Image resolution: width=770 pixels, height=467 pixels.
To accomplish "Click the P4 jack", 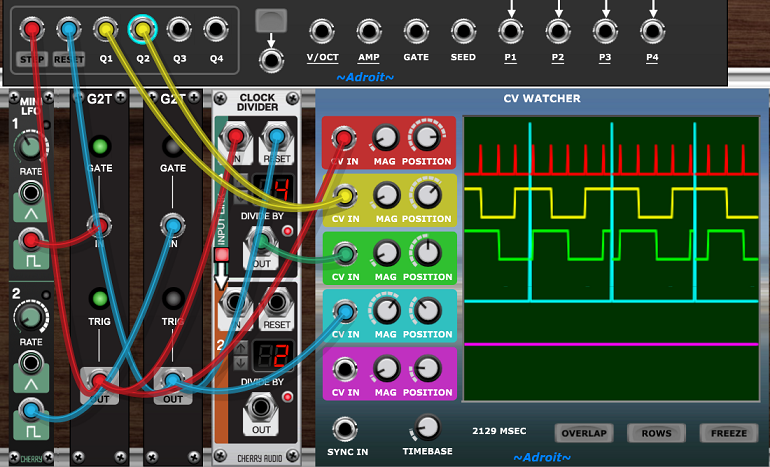I will point(652,31).
